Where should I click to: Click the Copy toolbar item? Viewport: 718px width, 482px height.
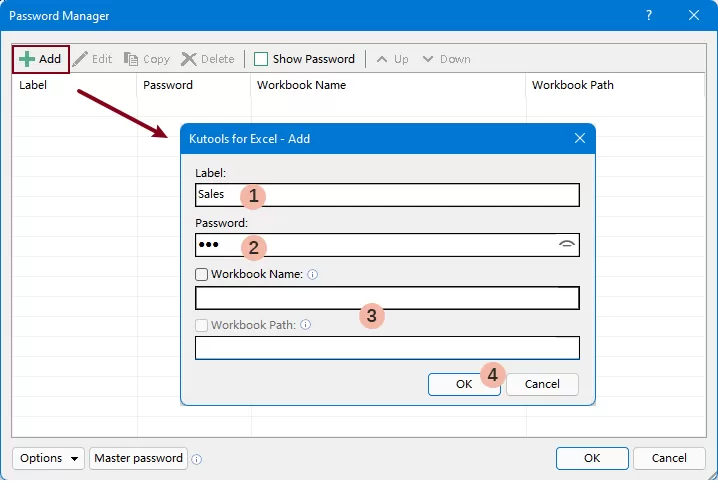click(x=147, y=59)
